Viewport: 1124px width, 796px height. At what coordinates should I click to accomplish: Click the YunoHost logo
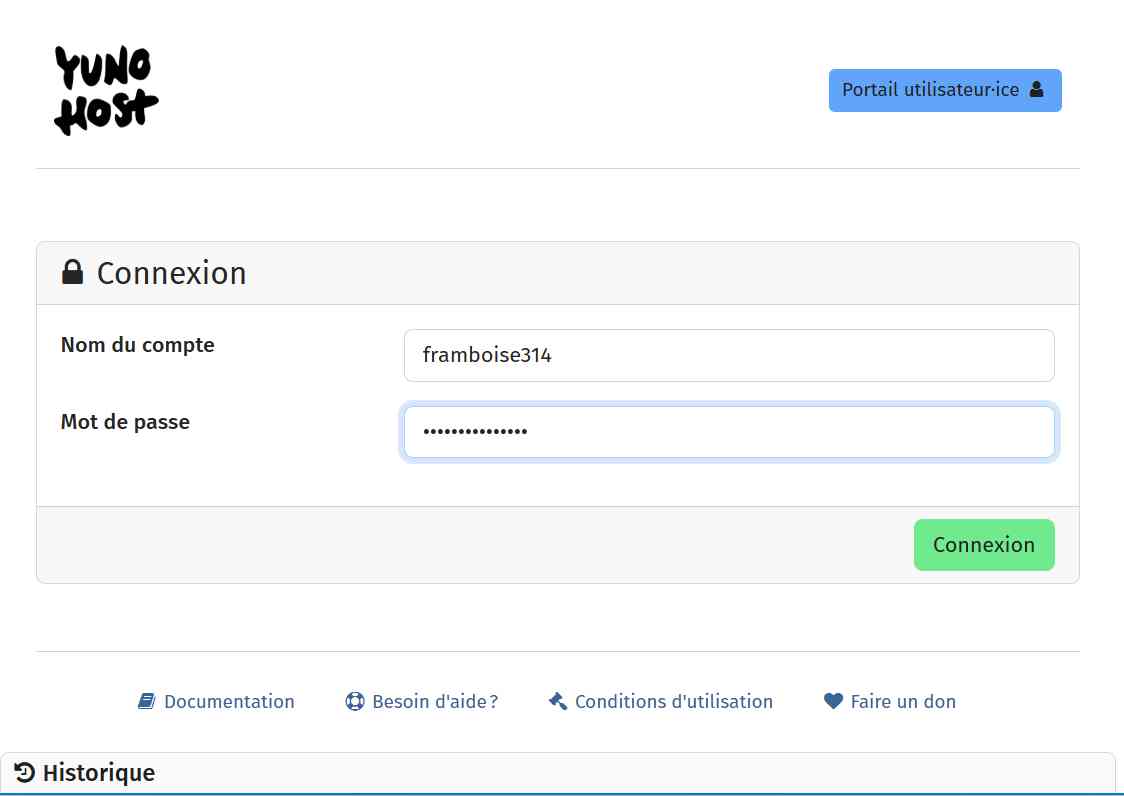click(106, 91)
